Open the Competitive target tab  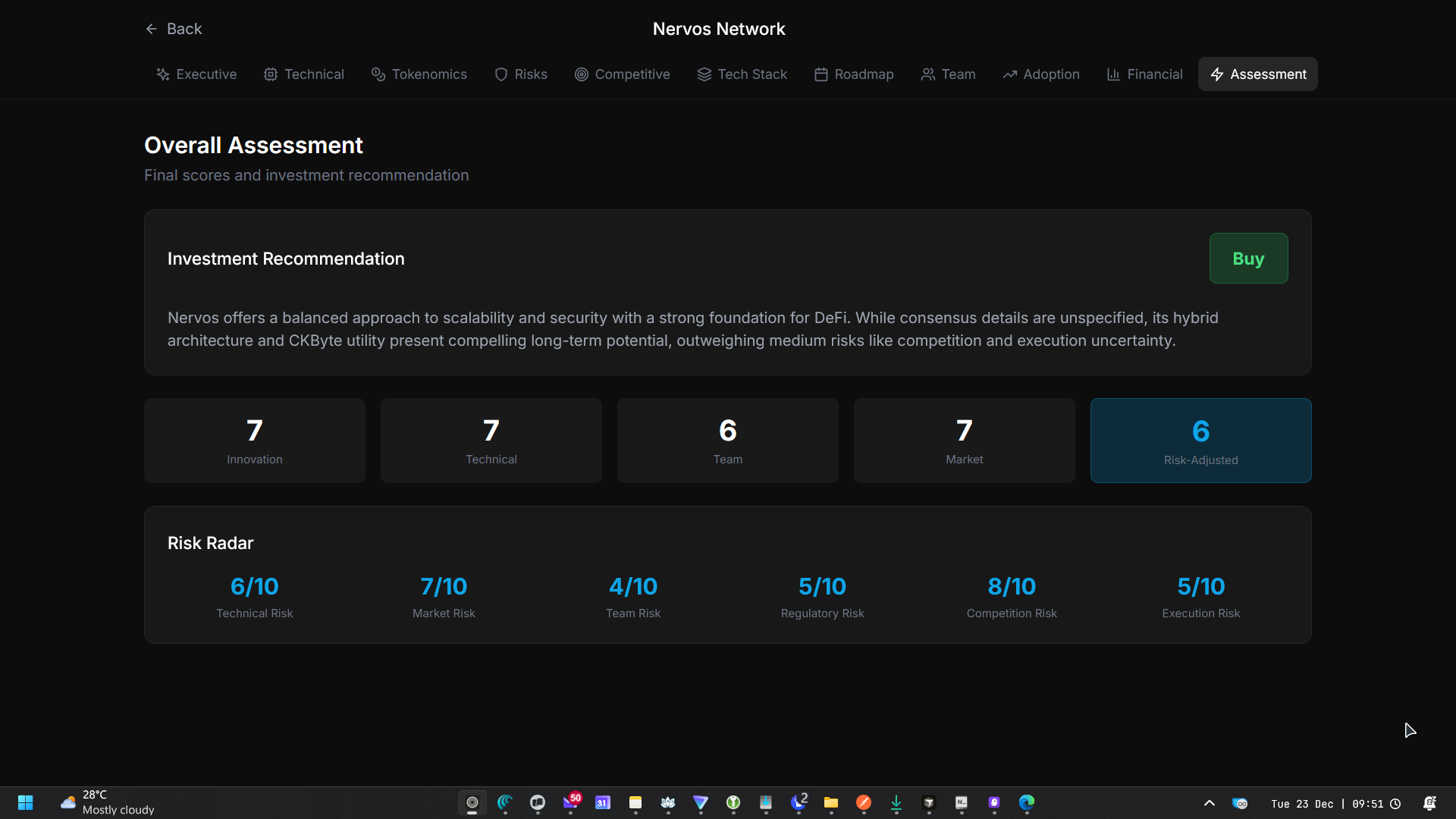pyautogui.click(x=622, y=74)
